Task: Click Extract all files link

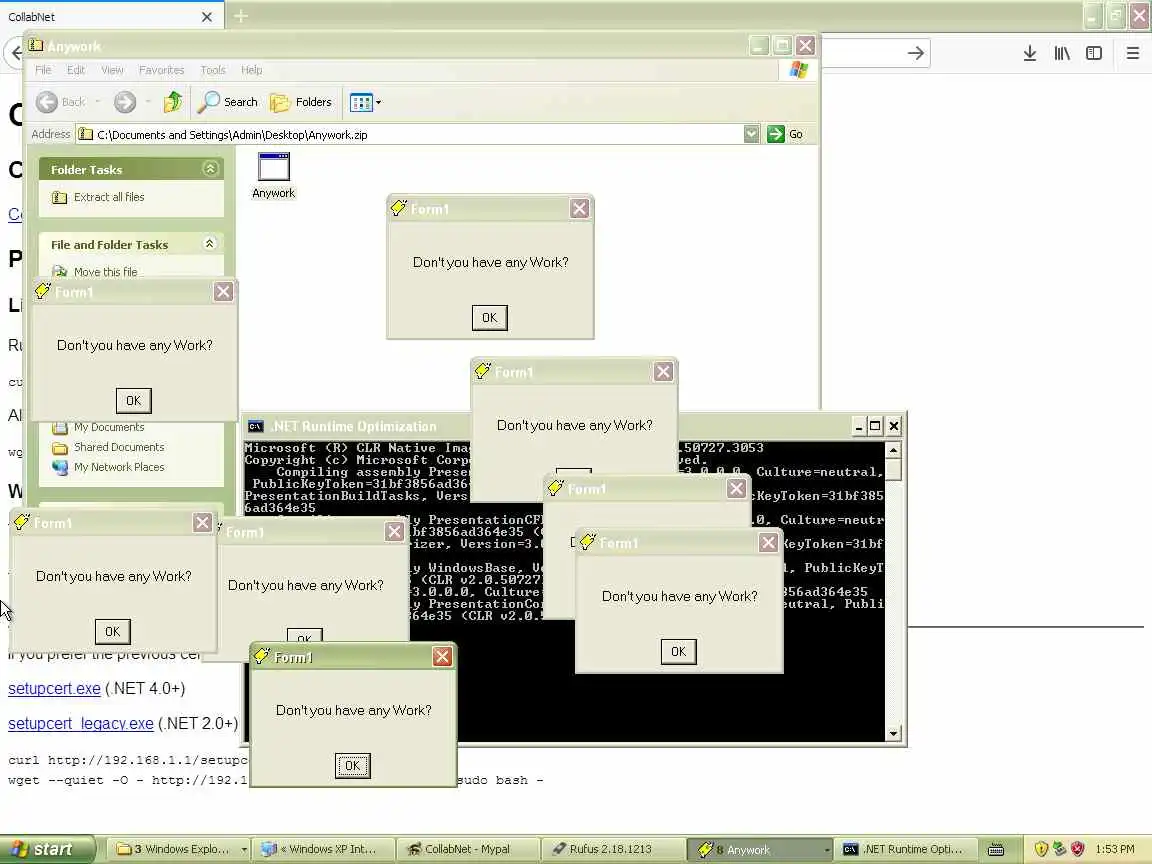Action: coord(109,197)
